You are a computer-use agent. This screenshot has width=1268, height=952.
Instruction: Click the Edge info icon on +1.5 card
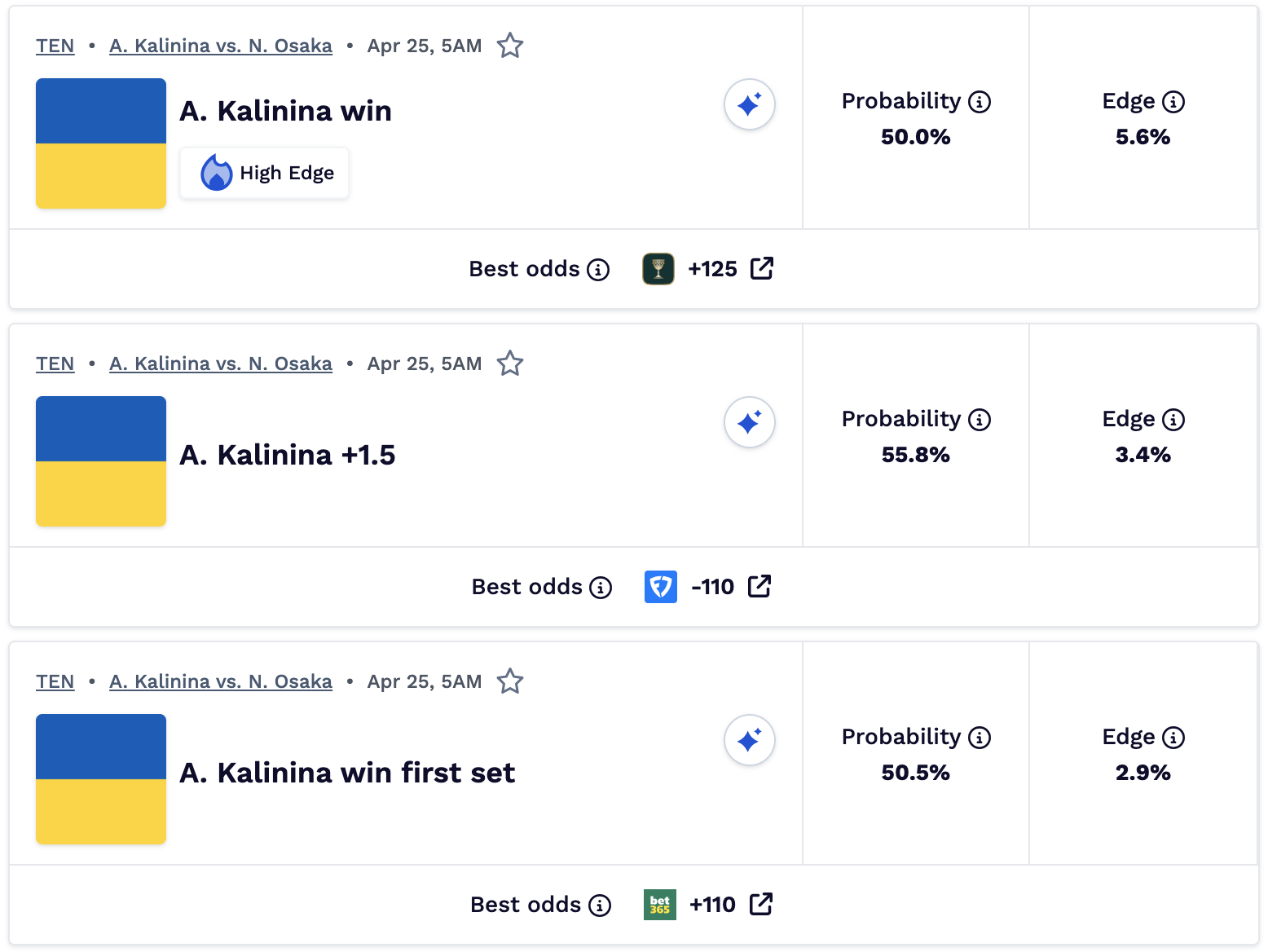point(1173,418)
